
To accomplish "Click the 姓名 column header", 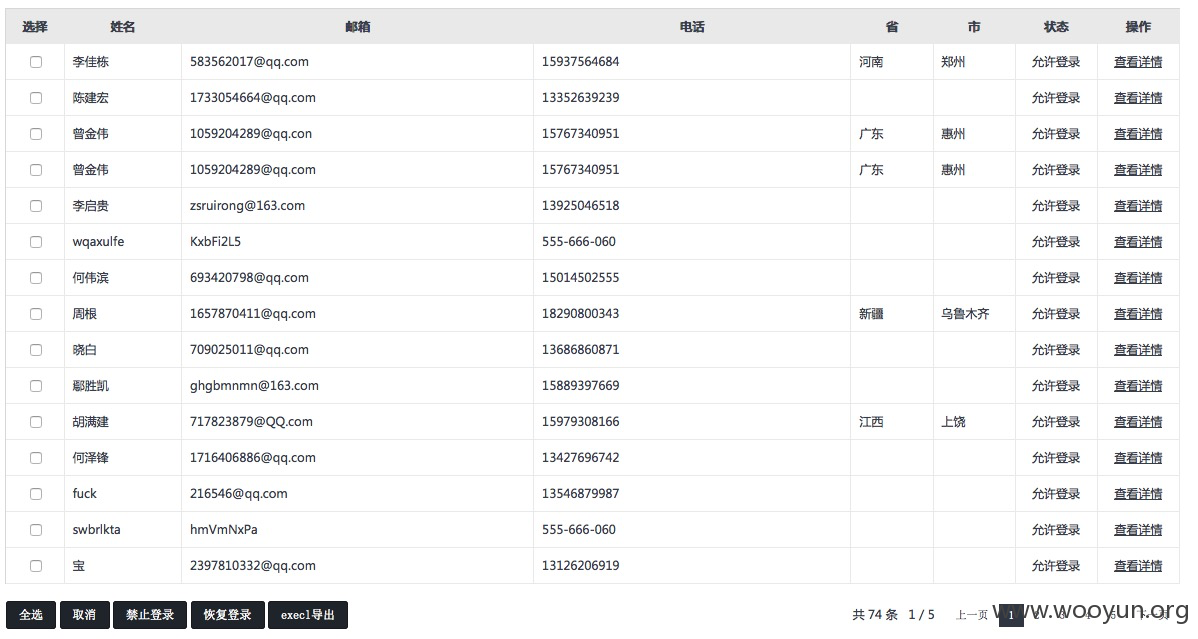I will [x=122, y=27].
